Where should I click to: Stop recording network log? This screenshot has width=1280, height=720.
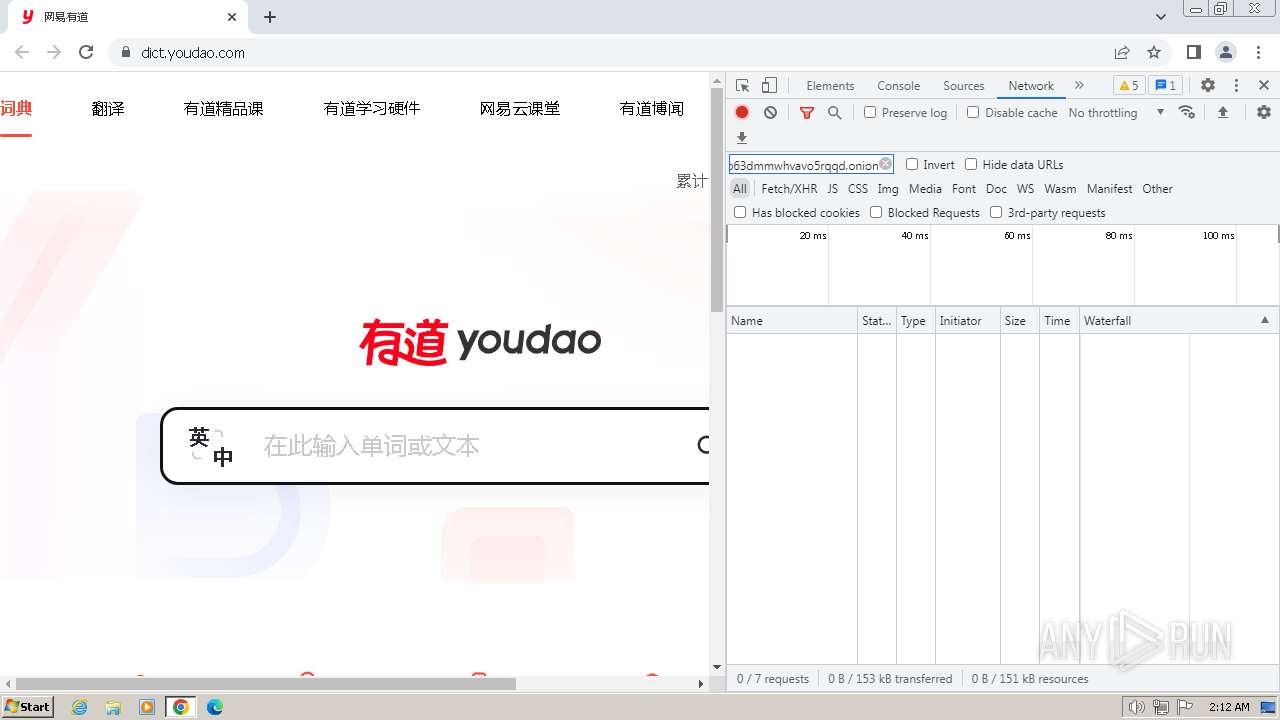(742, 112)
